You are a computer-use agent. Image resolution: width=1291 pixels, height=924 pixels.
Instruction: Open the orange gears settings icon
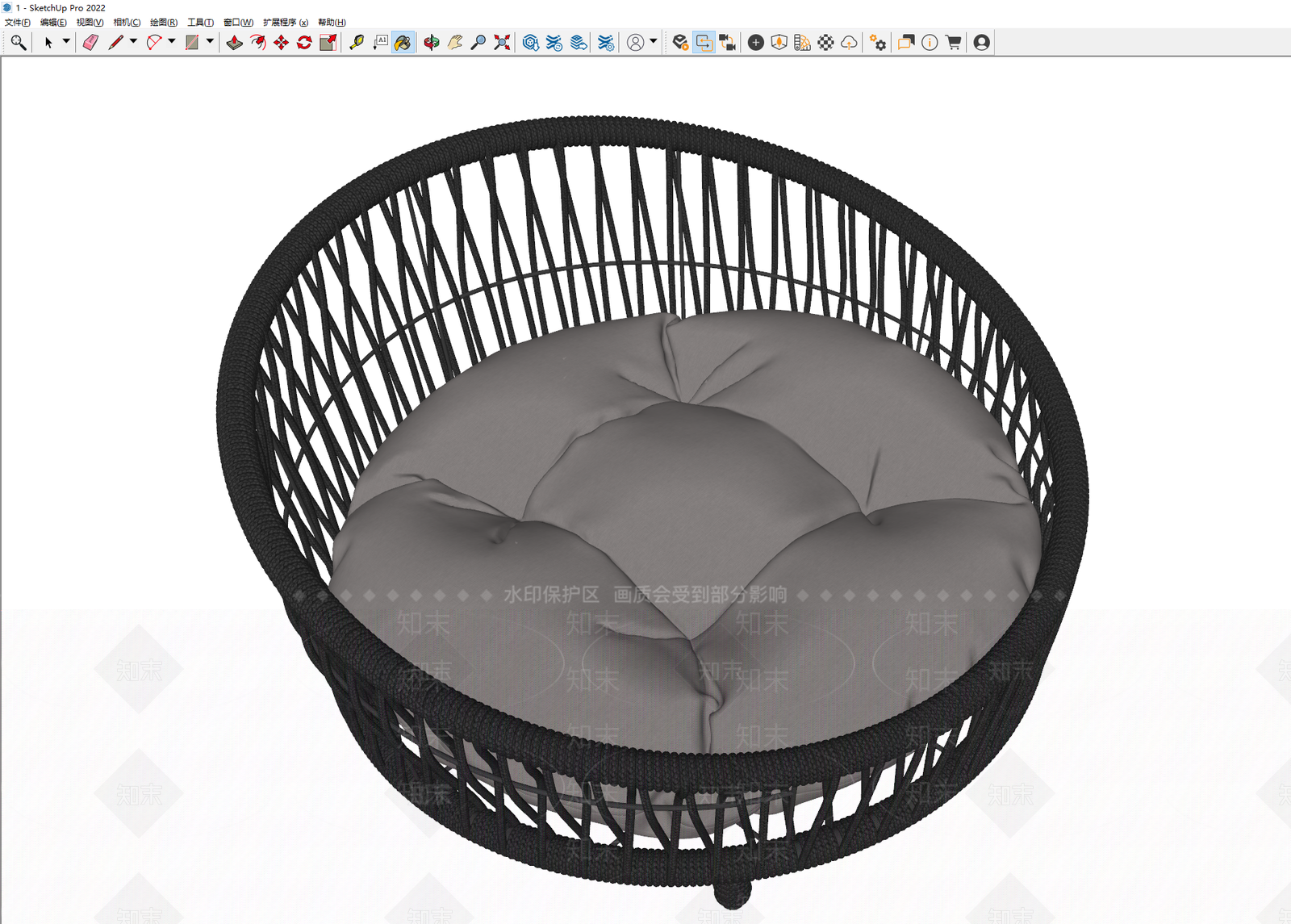tap(878, 43)
